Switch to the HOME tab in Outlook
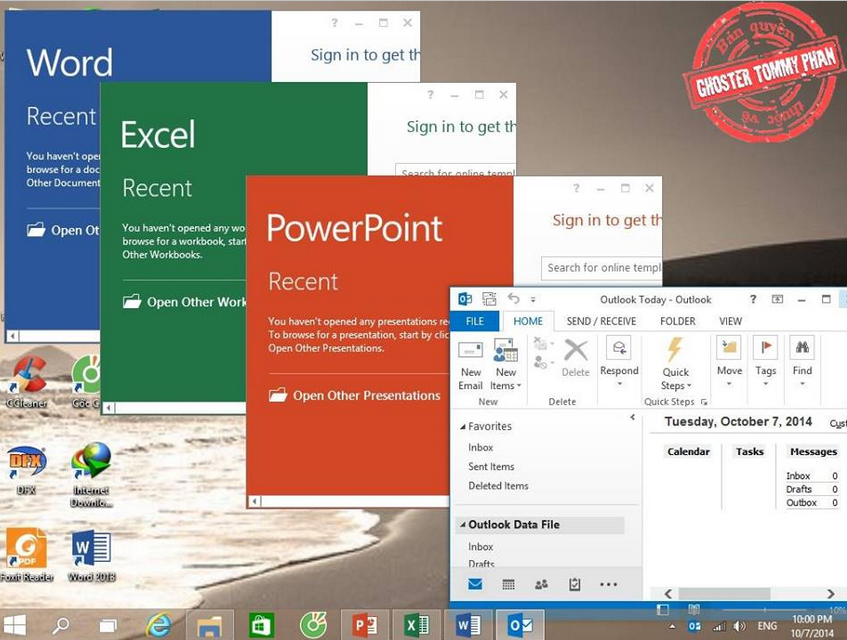The image size is (847, 640). tap(528, 321)
